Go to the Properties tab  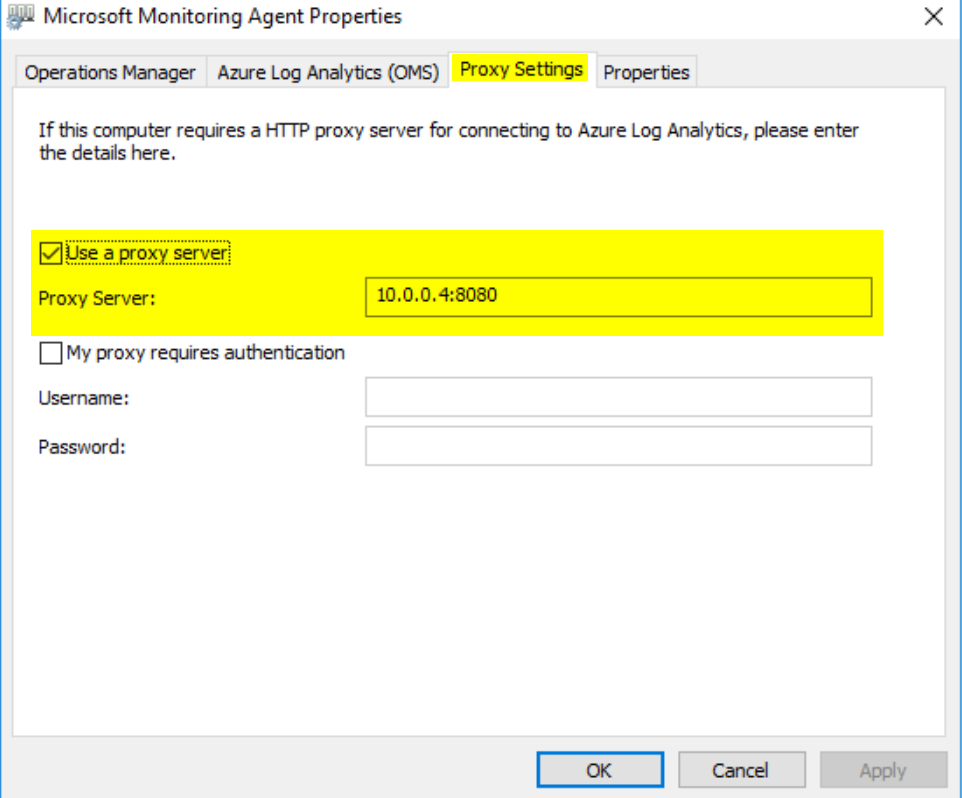pos(647,72)
